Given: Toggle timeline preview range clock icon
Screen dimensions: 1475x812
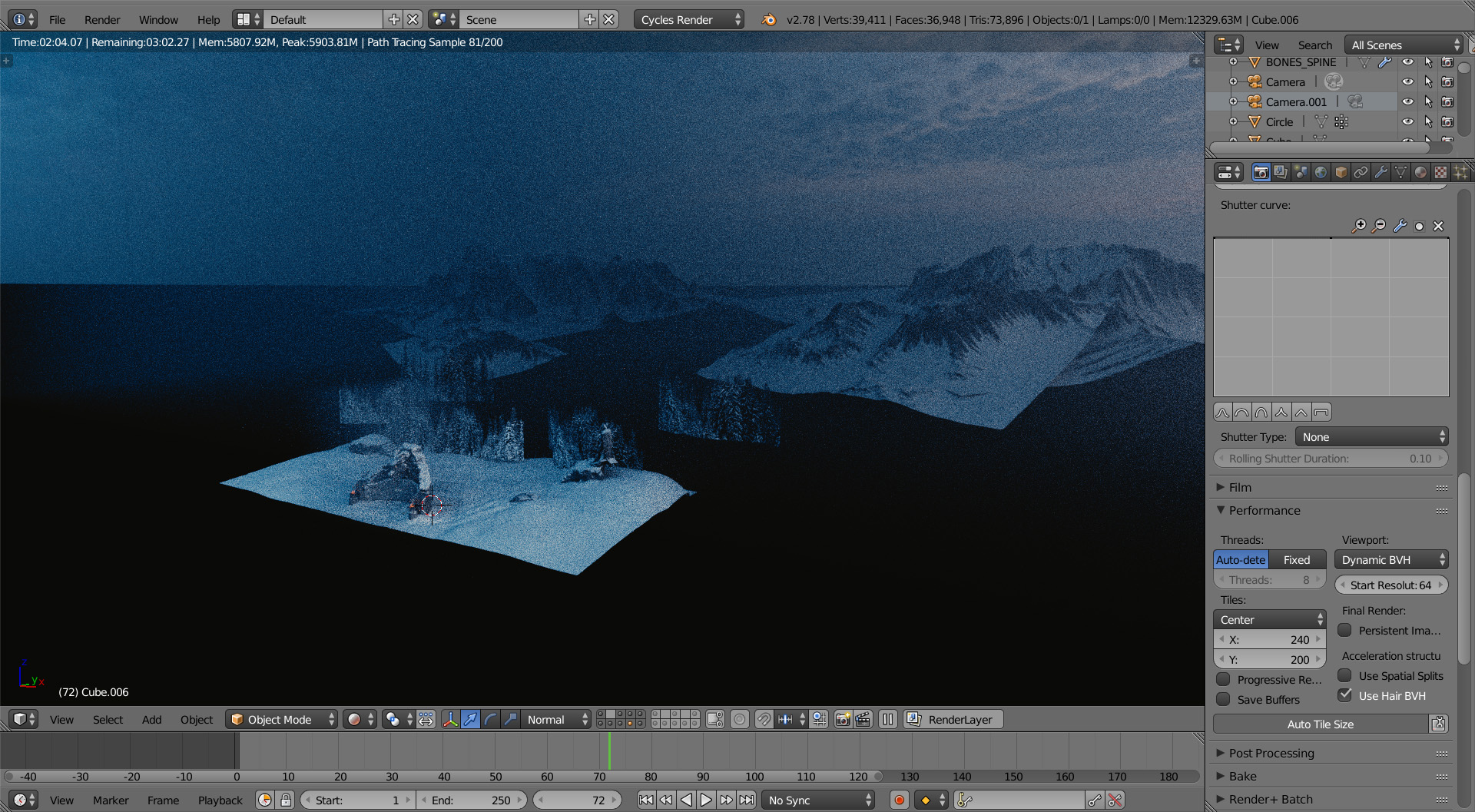Looking at the screenshot, I should 265,800.
